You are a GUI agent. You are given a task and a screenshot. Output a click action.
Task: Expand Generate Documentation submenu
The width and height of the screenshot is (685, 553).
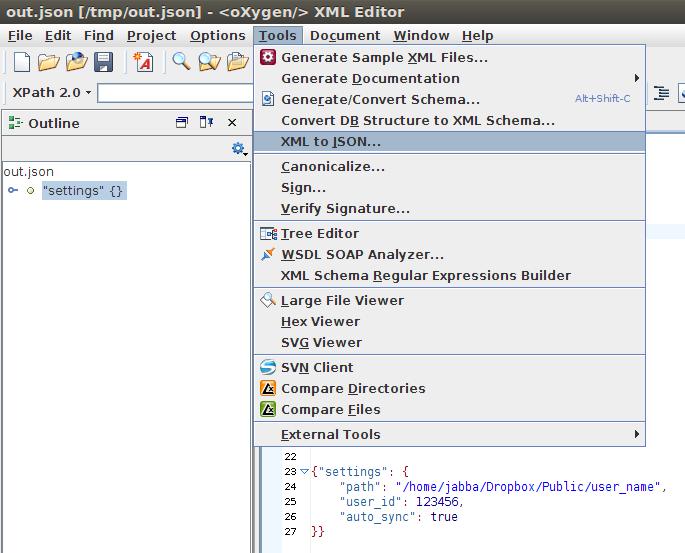[450, 78]
